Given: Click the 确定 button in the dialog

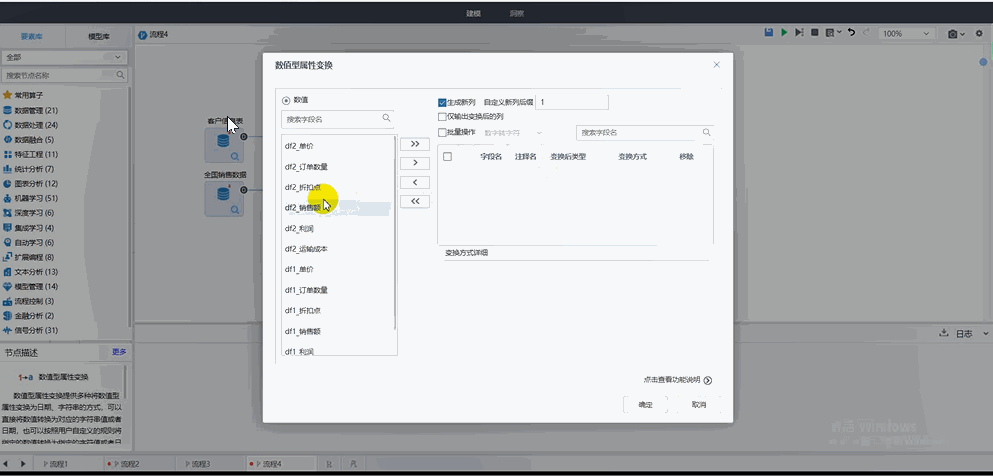Looking at the screenshot, I should click(x=646, y=405).
